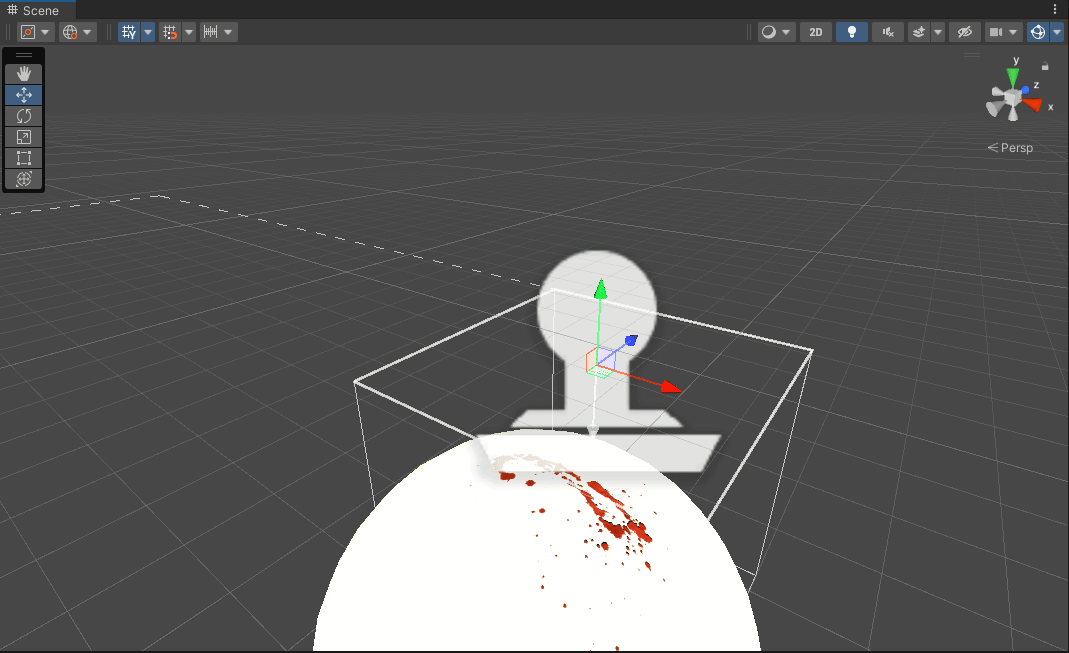
Task: Click the shading mode sphere icon
Action: click(x=768, y=31)
